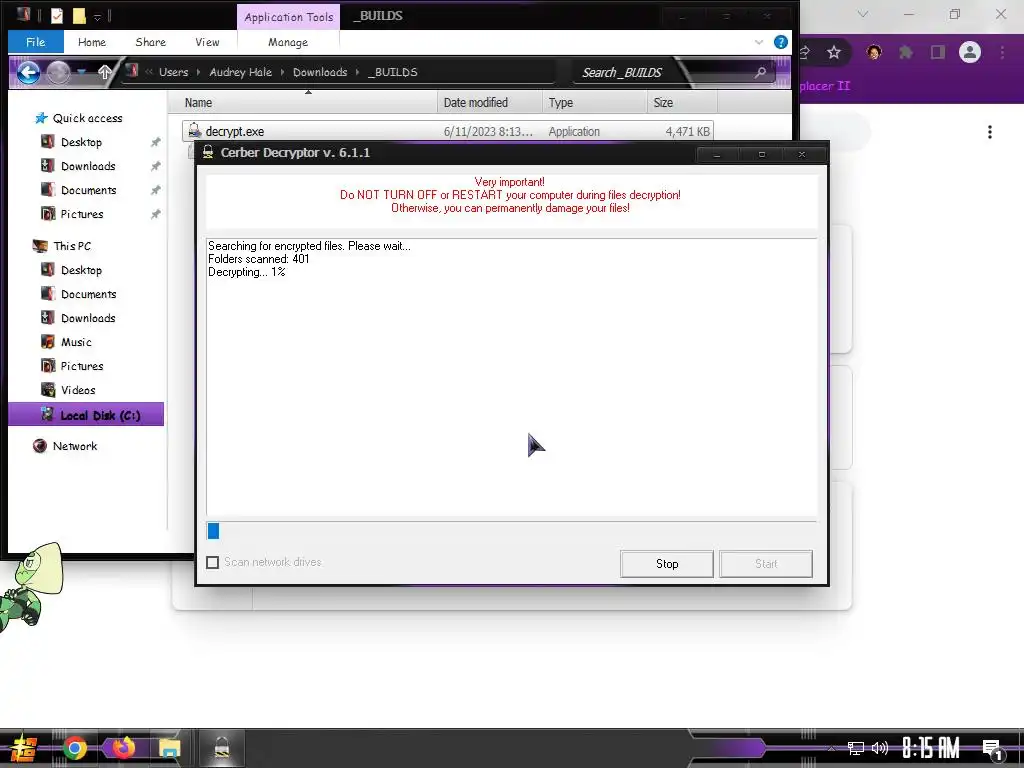Image resolution: width=1024 pixels, height=768 pixels.
Task: Open the View ribbon tab
Action: 207,42
